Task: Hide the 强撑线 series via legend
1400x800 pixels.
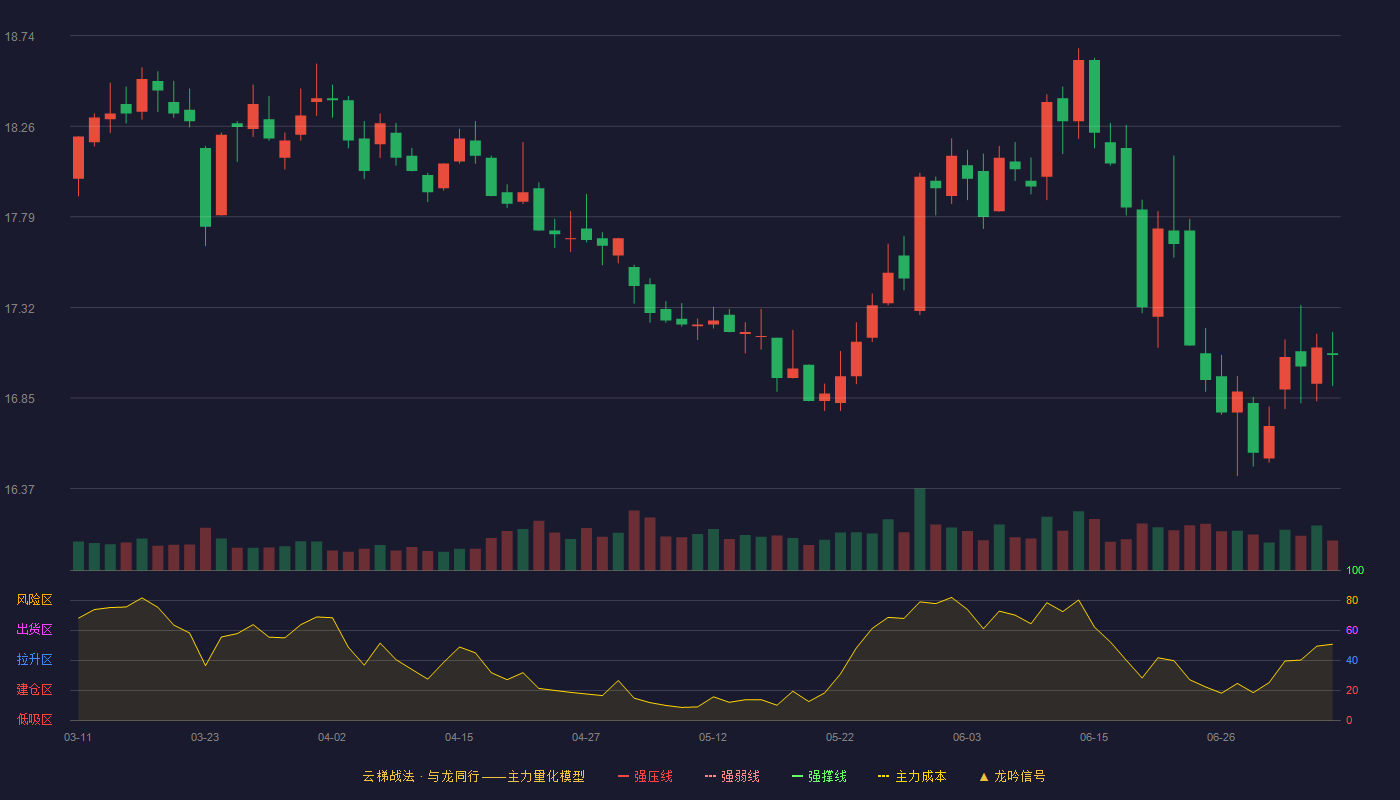Action: coord(819,776)
